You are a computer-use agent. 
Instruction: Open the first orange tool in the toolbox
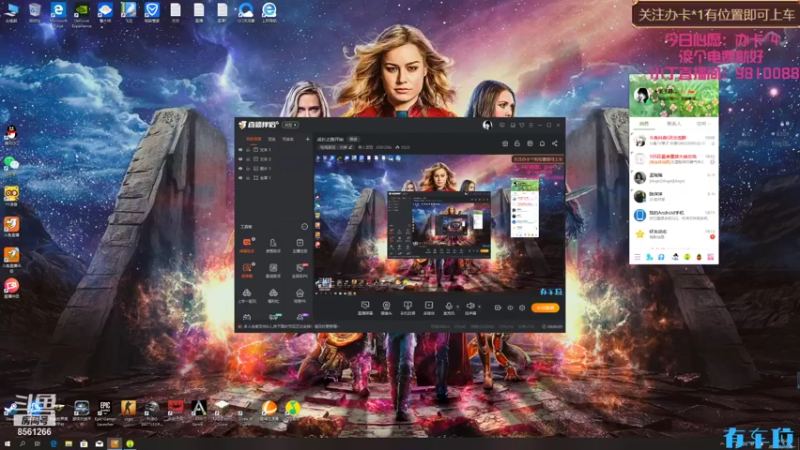247,245
